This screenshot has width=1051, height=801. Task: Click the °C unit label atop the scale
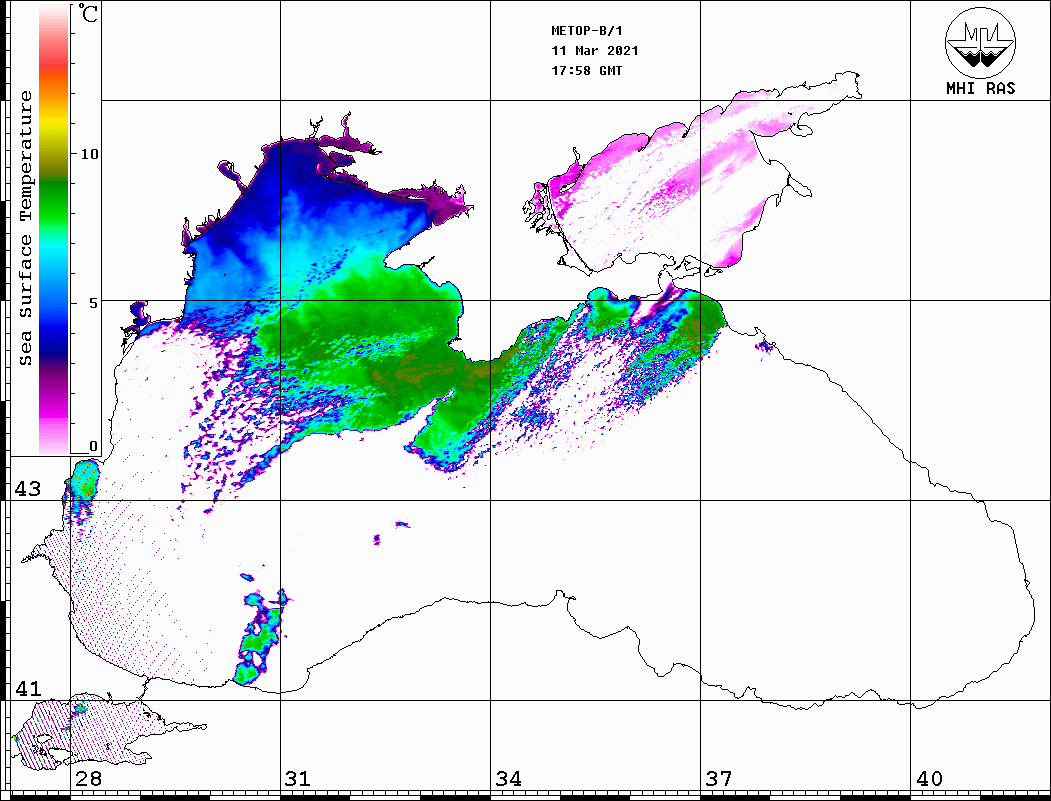pyautogui.click(x=88, y=13)
